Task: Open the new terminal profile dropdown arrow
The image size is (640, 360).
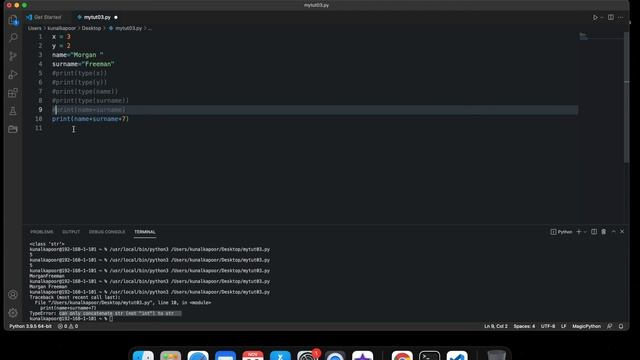Action: click(x=585, y=232)
